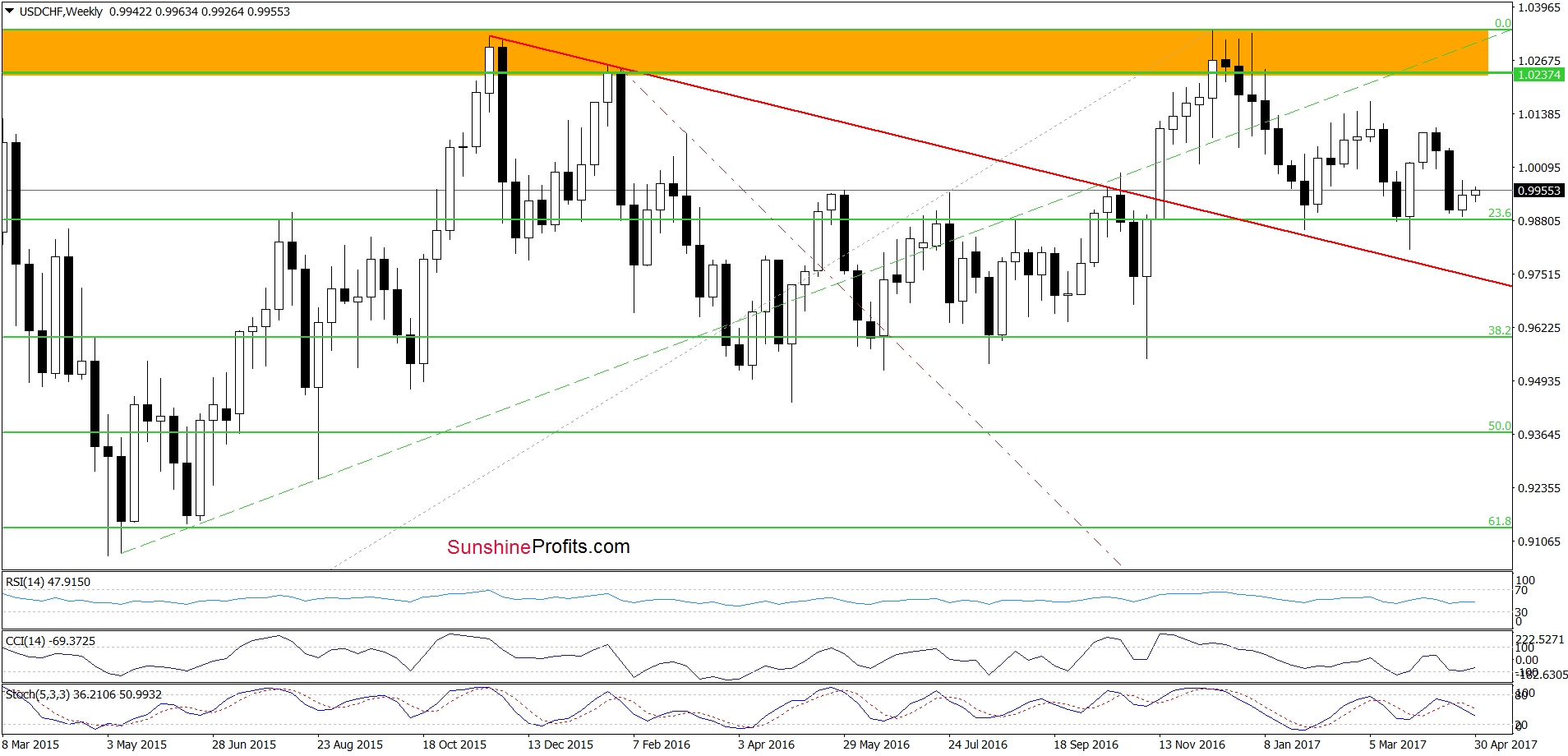Click the 3 Apr 2016 date label
1568x756 pixels.
point(767,744)
